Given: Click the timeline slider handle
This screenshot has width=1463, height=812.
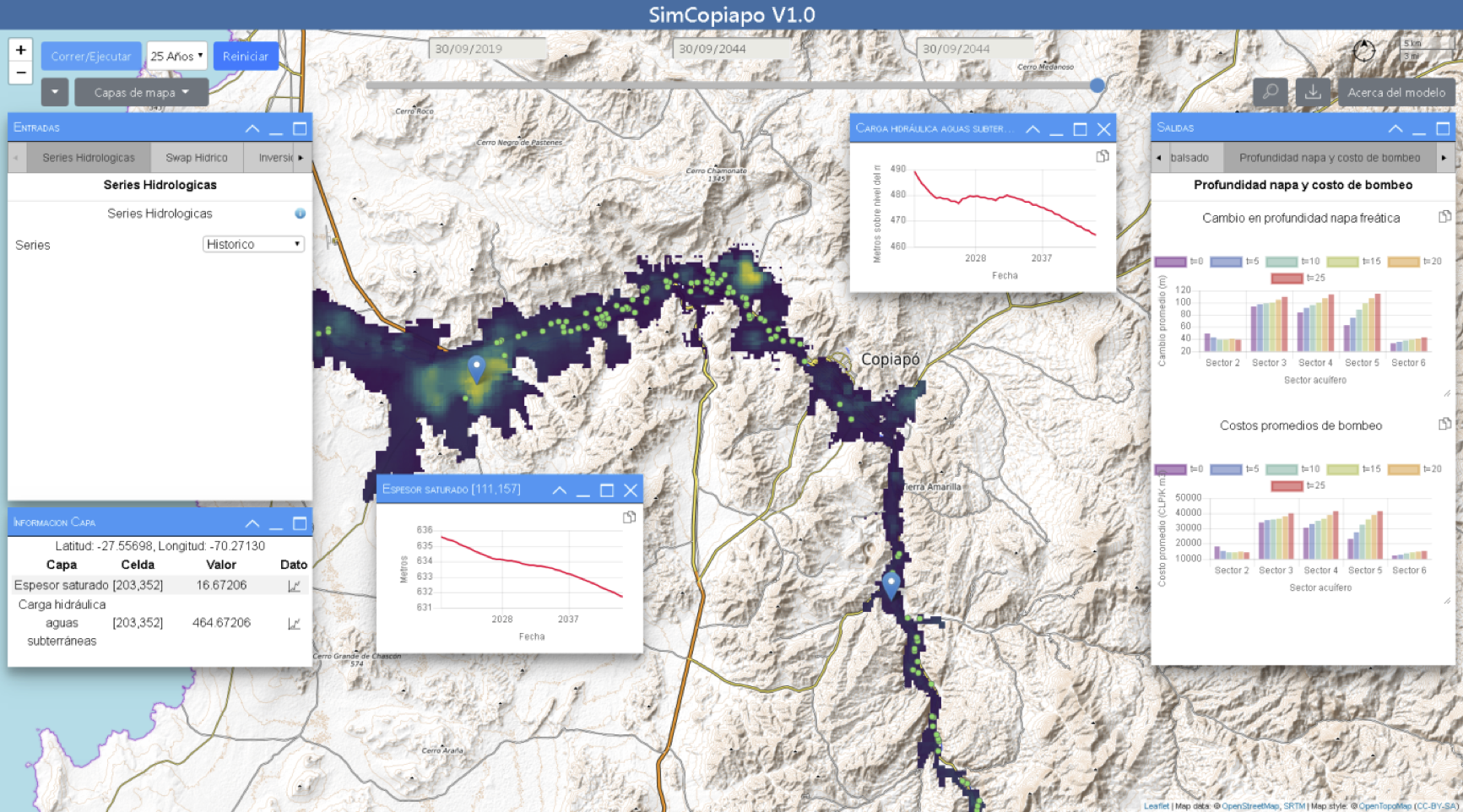Looking at the screenshot, I should tap(1097, 85).
